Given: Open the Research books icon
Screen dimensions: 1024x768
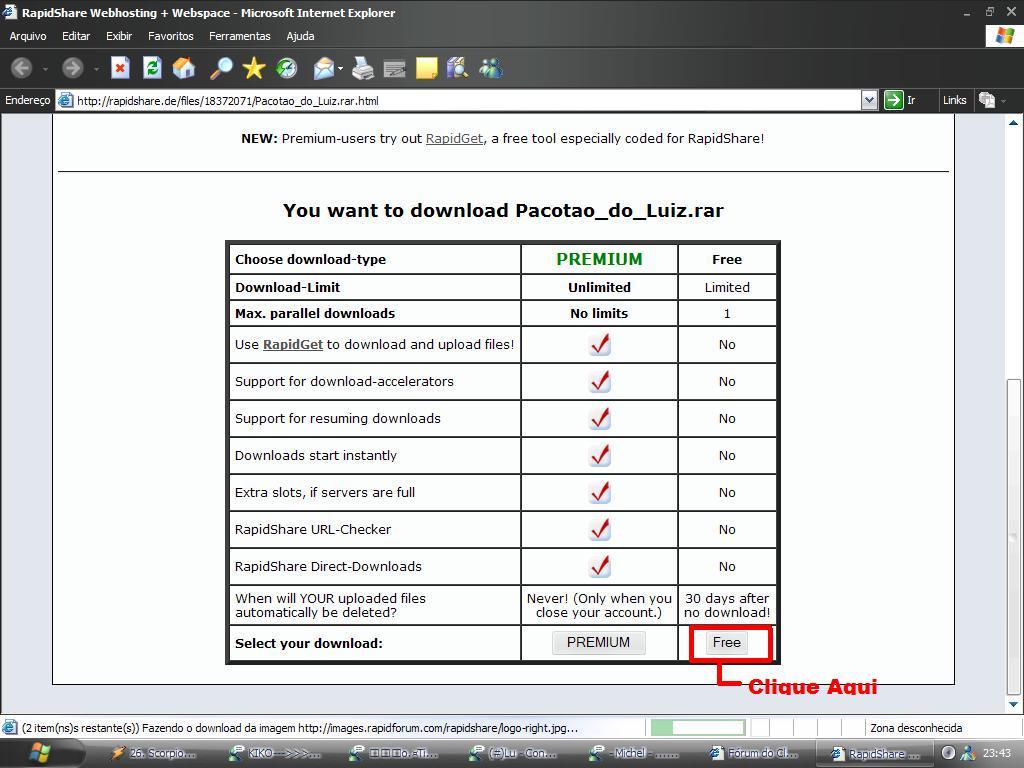Looking at the screenshot, I should 457,68.
